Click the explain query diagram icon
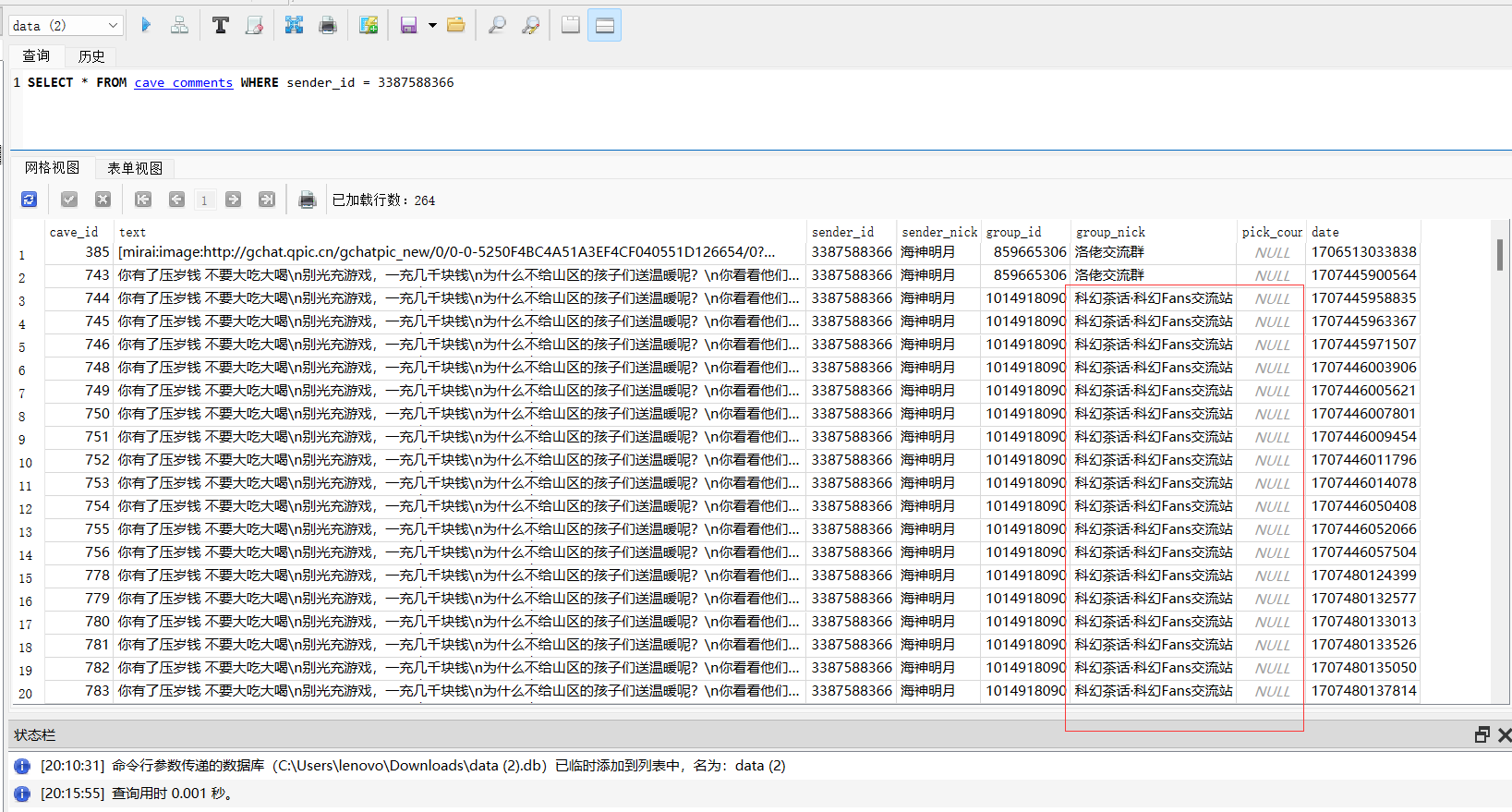 point(179,25)
